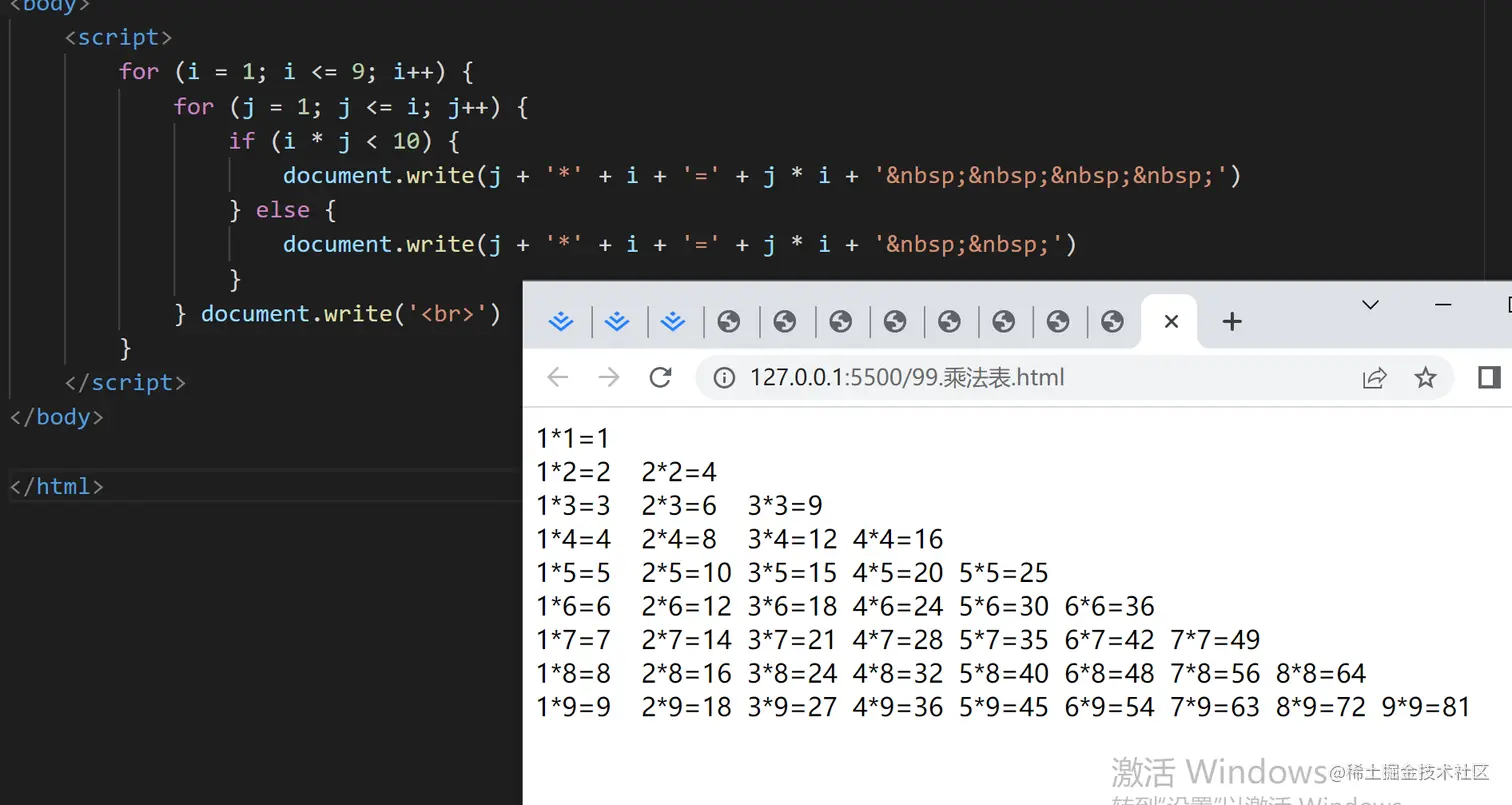The image size is (1512, 805).
Task: Share this page from the address bar
Action: coord(1375,378)
